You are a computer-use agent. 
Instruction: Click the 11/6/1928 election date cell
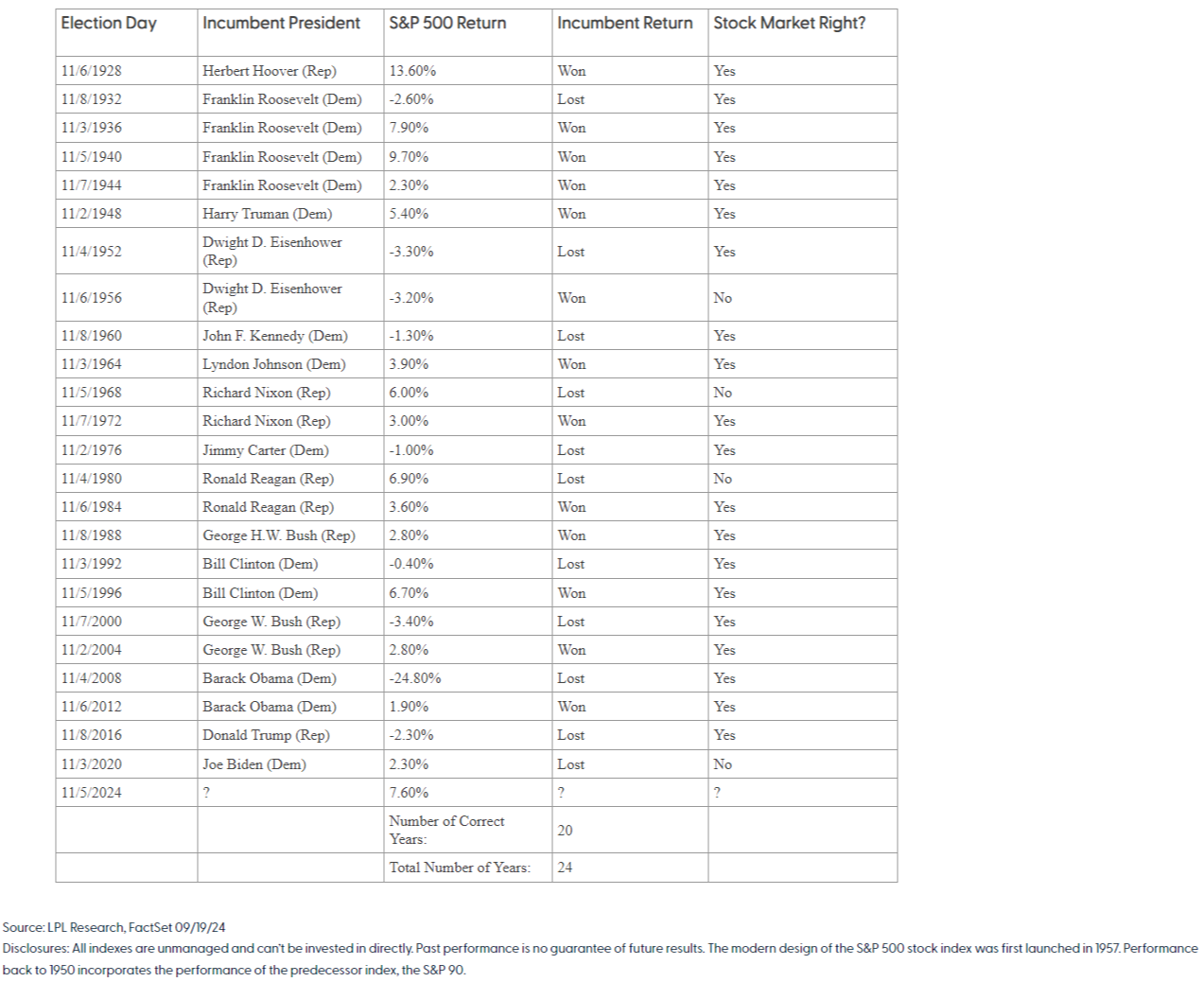pyautogui.click(x=92, y=71)
